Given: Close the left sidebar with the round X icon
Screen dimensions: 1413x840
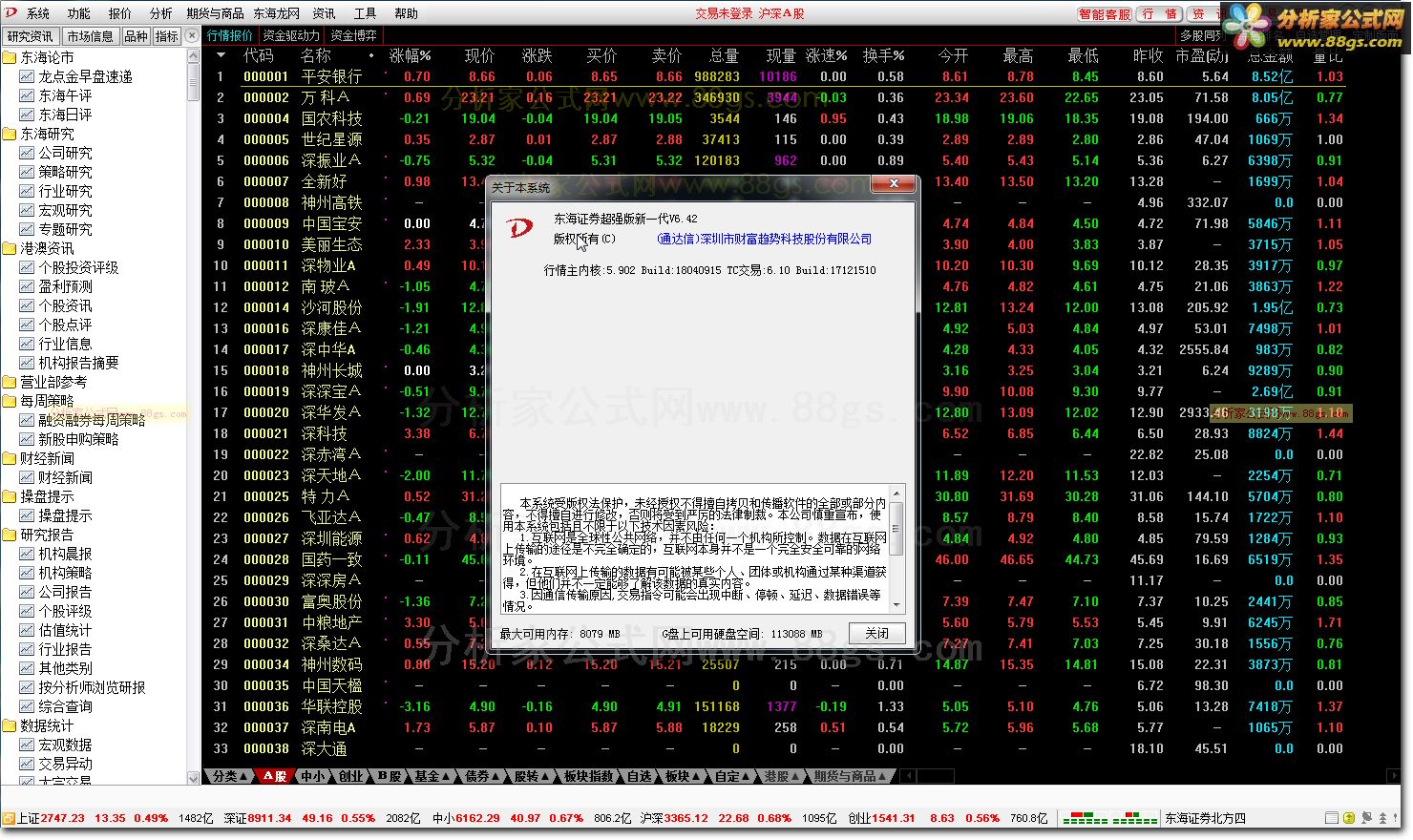Looking at the screenshot, I should [192, 35].
